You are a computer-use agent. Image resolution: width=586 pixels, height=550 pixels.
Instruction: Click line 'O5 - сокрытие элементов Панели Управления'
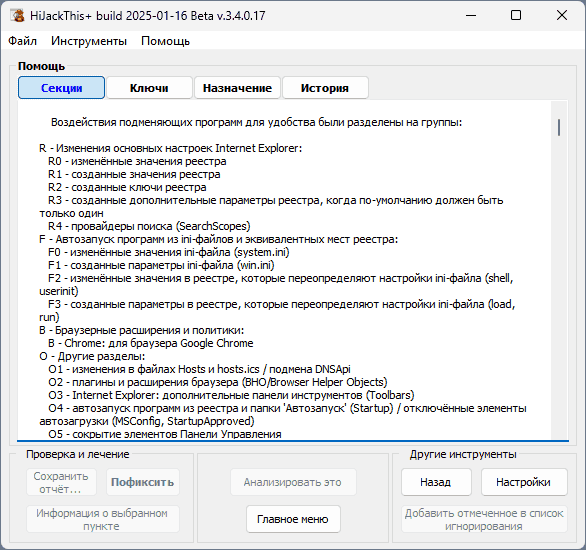[x=165, y=434]
